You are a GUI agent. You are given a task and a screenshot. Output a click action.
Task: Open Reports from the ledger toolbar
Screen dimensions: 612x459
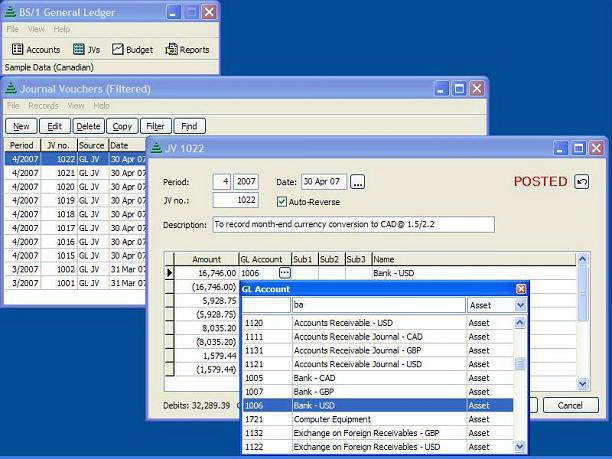[187, 49]
